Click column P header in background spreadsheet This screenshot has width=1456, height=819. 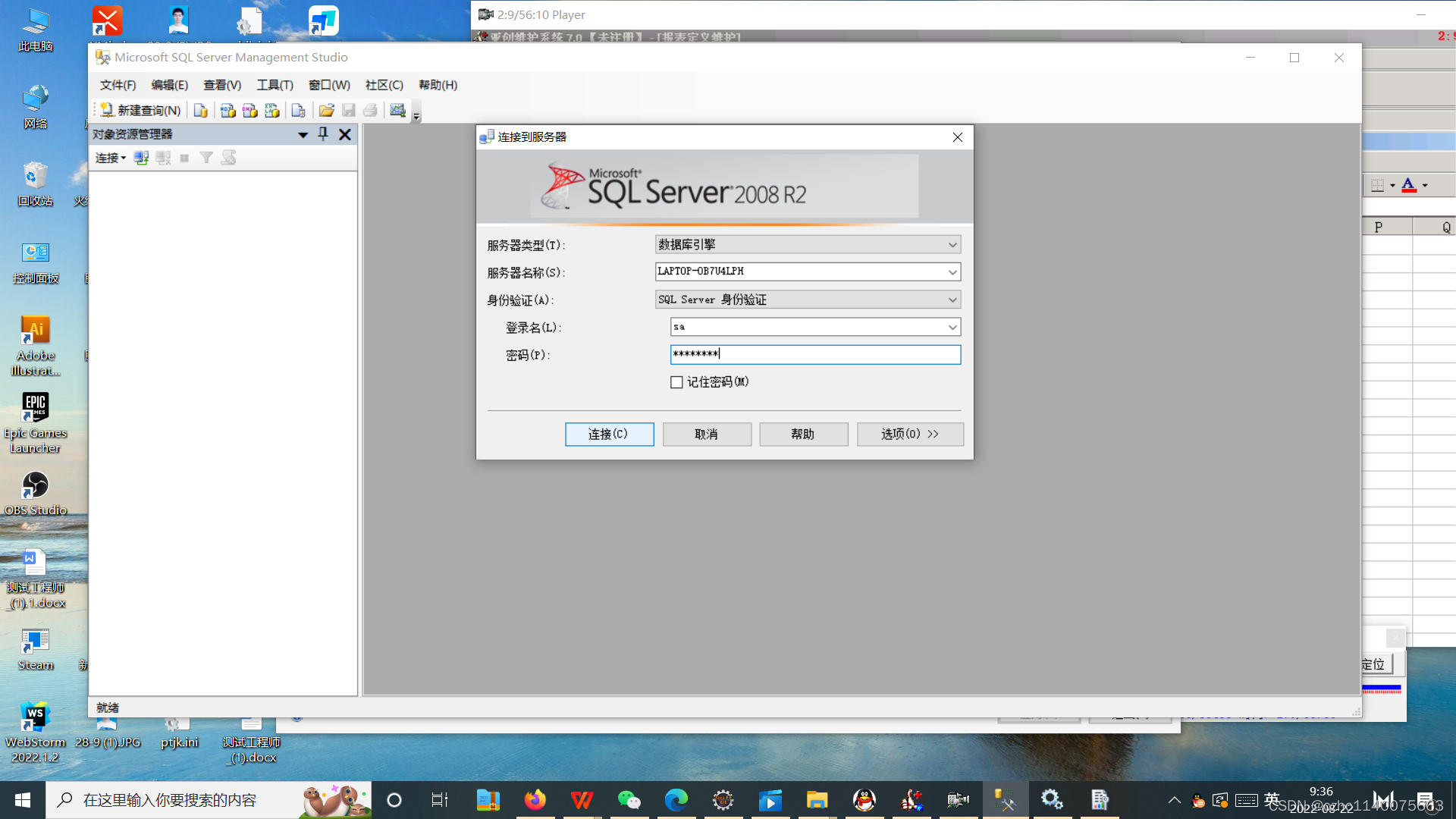coord(1387,227)
